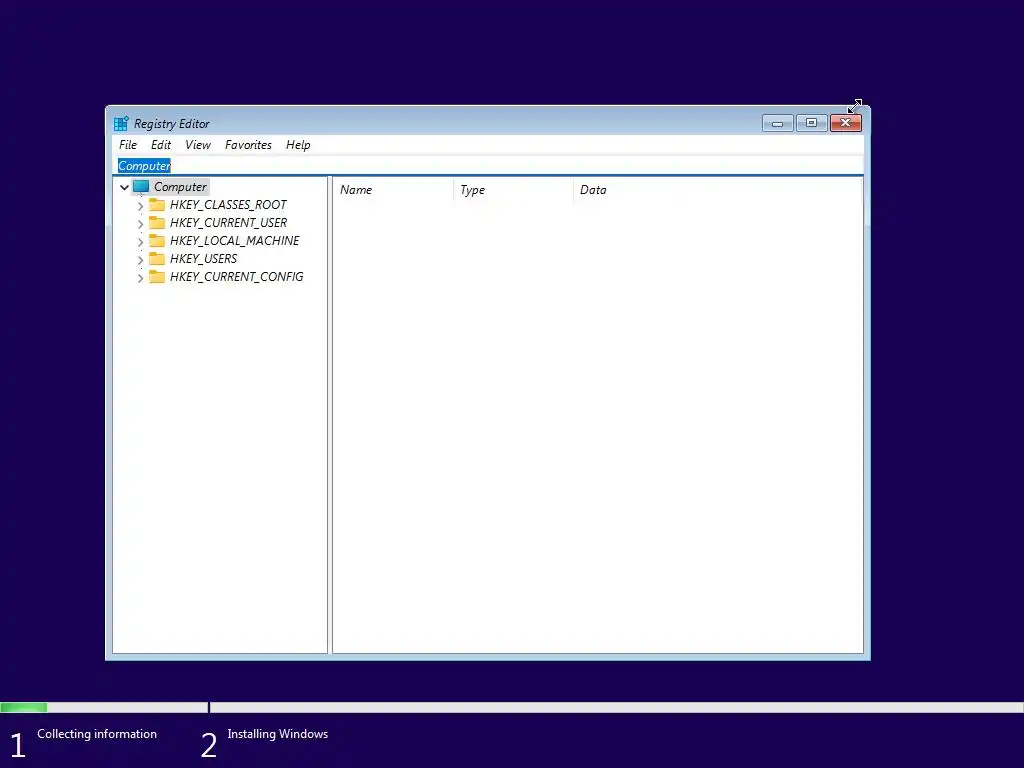Select HKEY_CURRENT_CONFIG label in tree
Screen dimensions: 1024x768
point(236,277)
